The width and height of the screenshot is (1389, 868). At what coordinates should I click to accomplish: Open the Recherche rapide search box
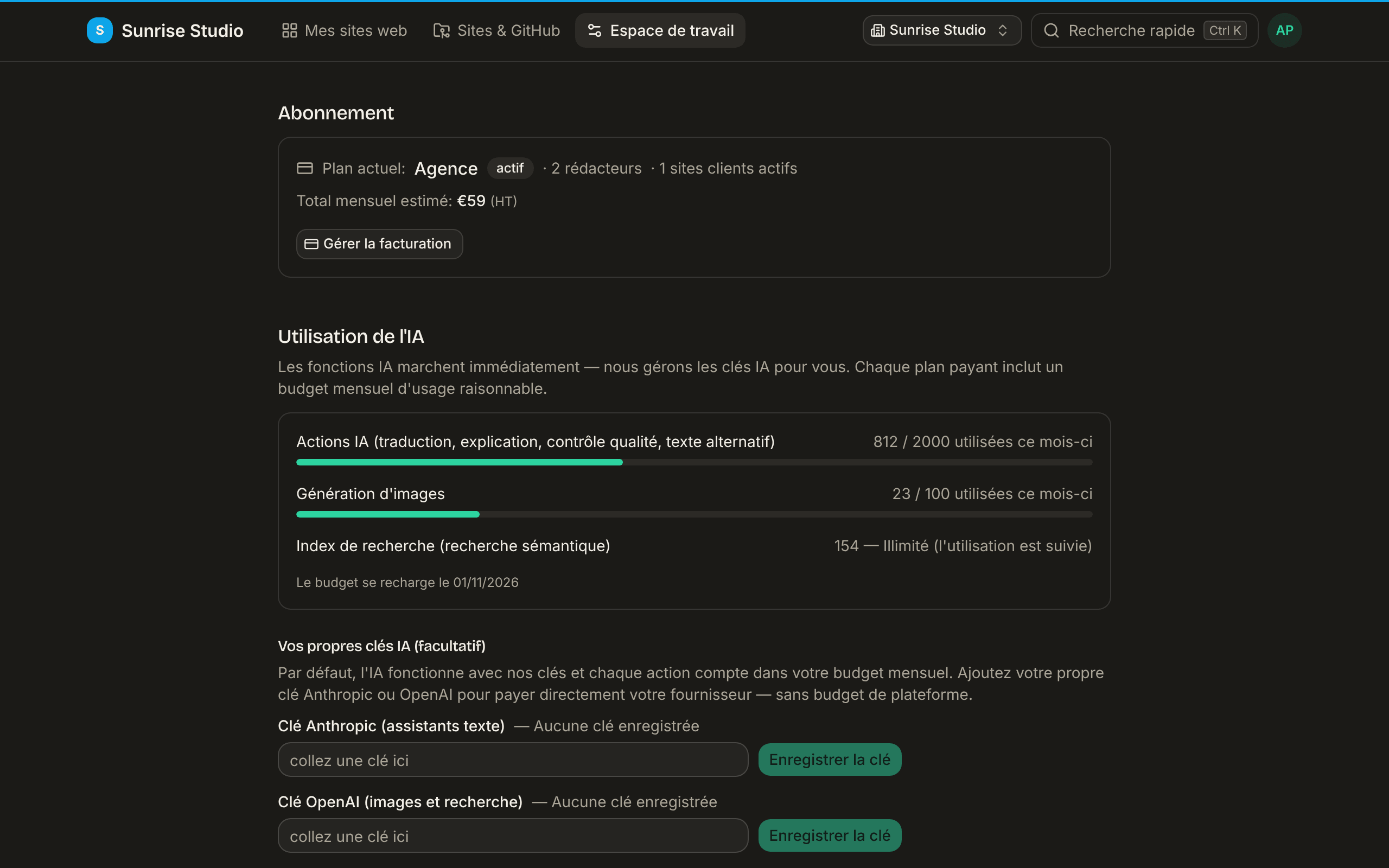tap(1144, 30)
